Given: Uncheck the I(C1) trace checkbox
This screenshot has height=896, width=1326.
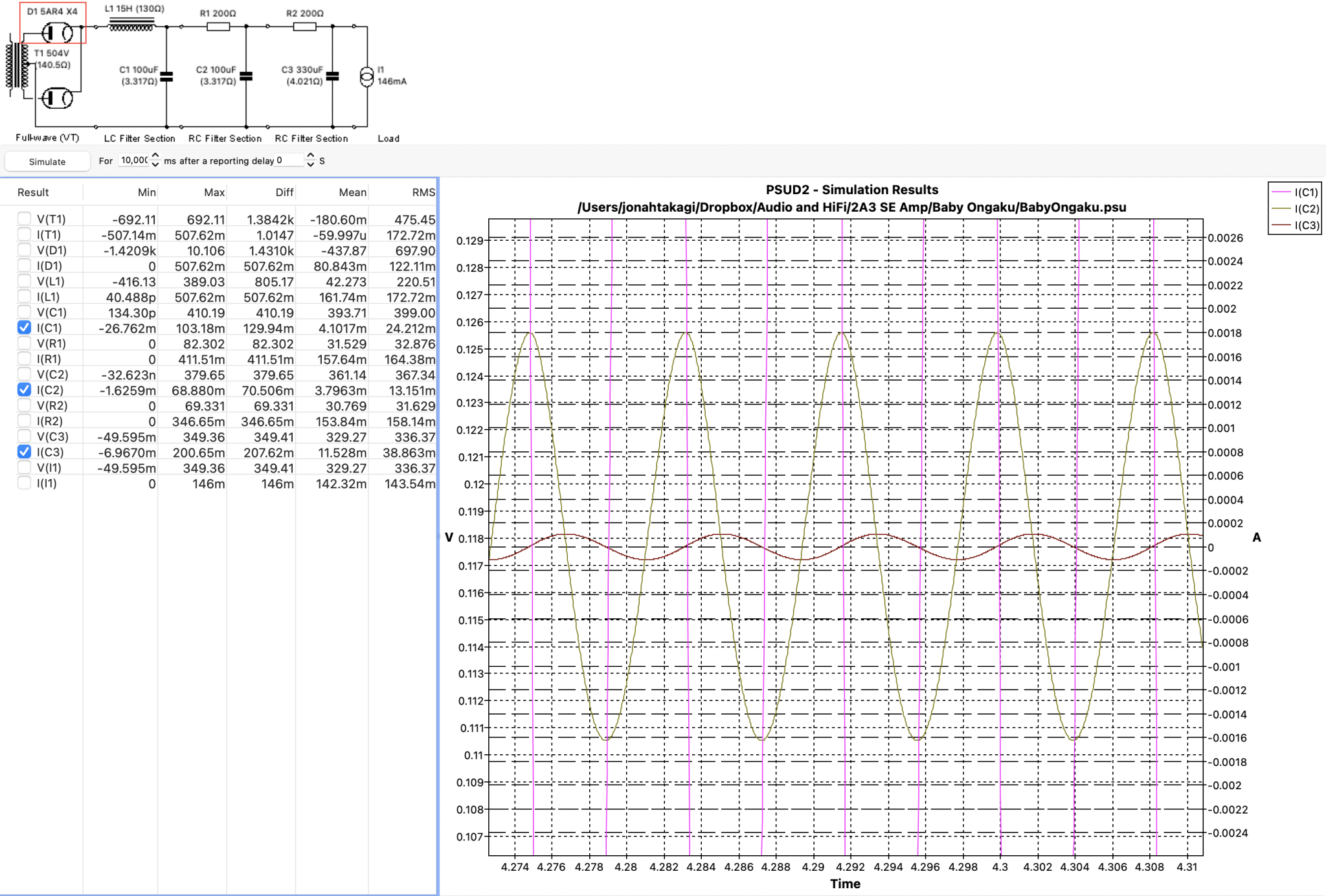Looking at the screenshot, I should pyautogui.click(x=24, y=328).
